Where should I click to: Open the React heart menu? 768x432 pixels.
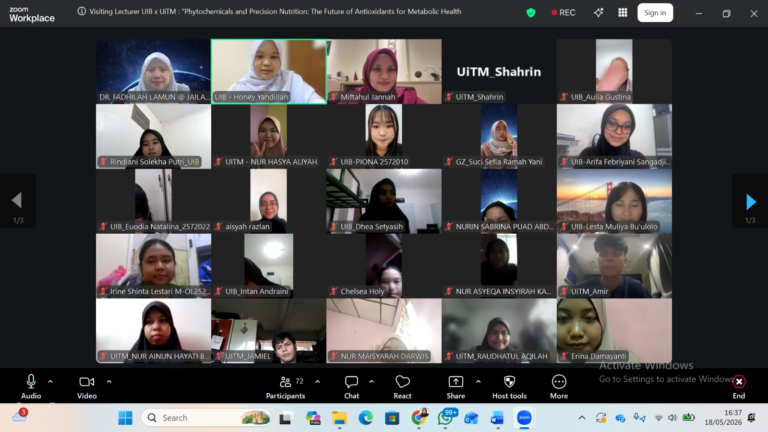coord(403,386)
